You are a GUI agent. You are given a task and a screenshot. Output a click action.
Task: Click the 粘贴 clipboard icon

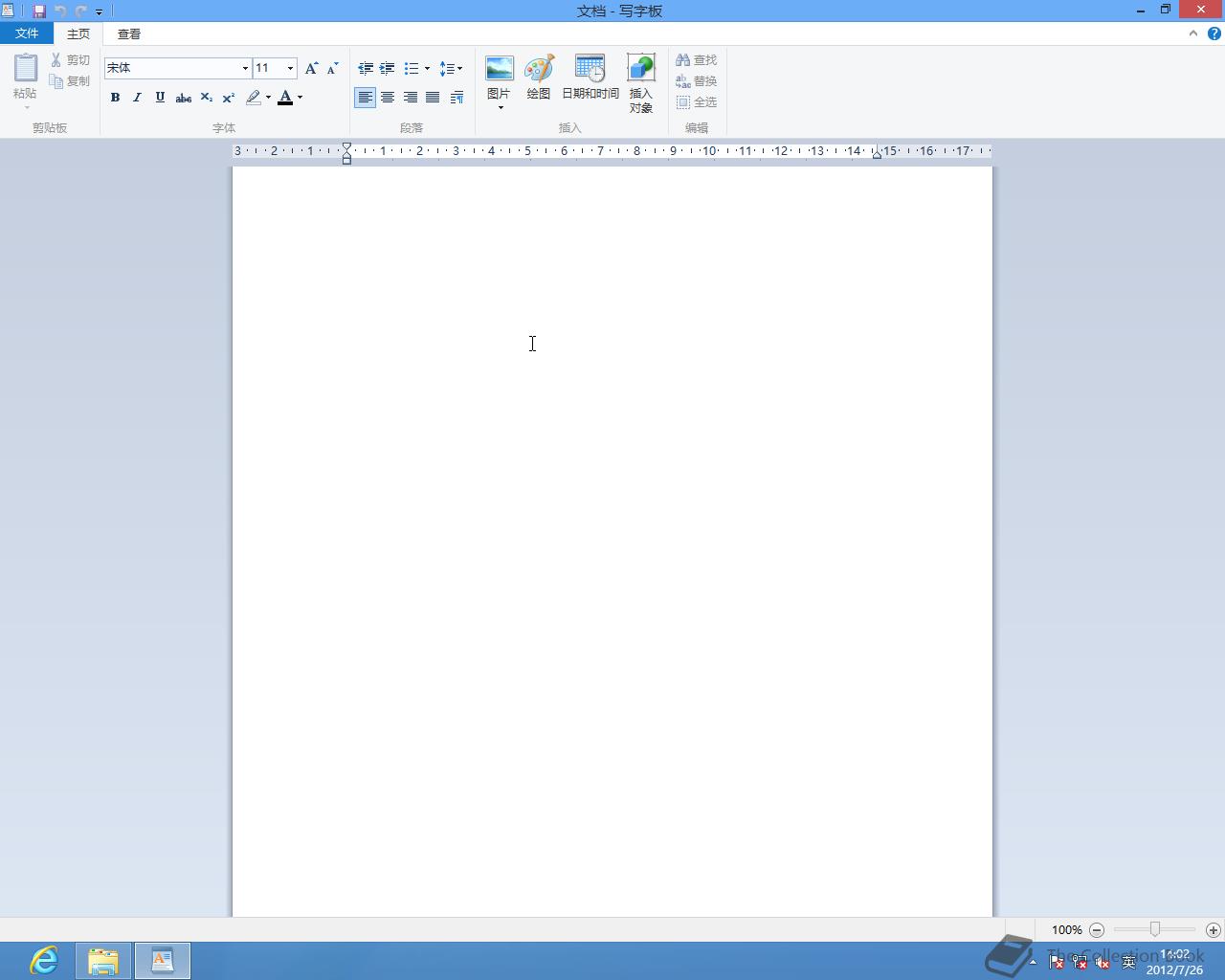[x=26, y=68]
